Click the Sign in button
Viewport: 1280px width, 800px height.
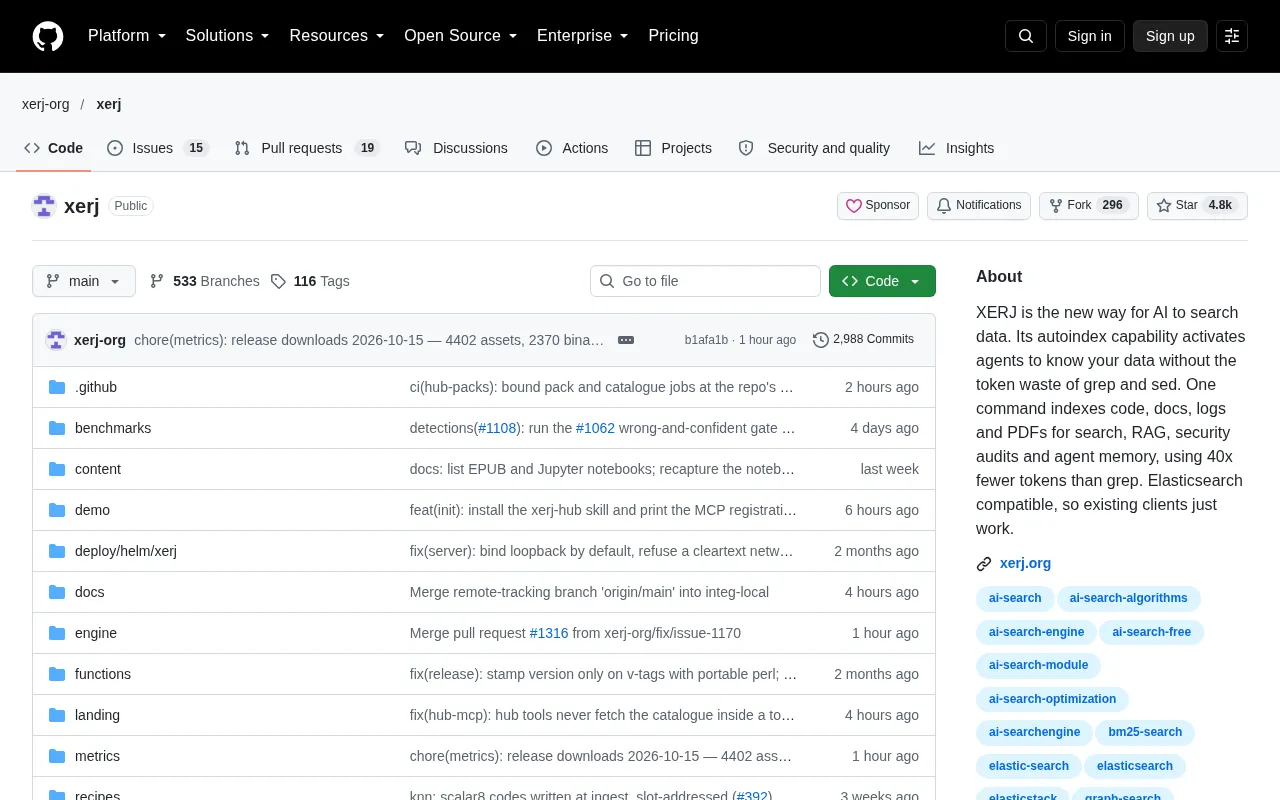[x=1090, y=36]
